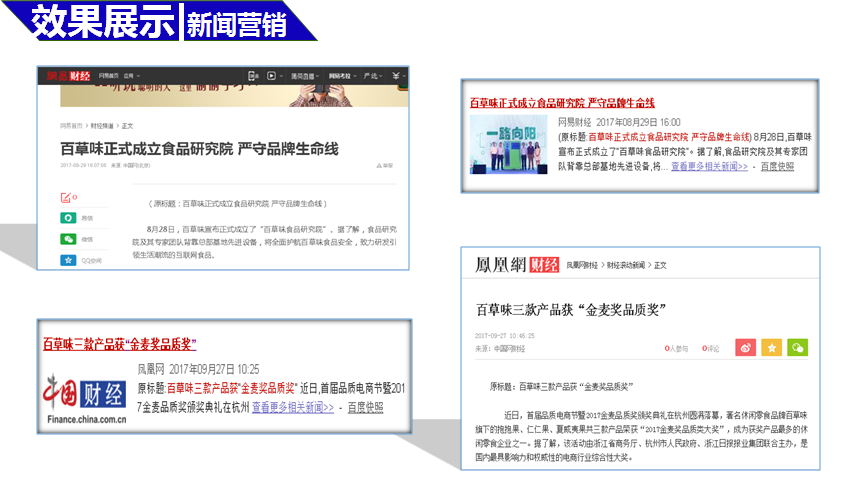This screenshot has height=480, width=852.
Task: Click the 0人参与 counter
Action: click(x=676, y=348)
